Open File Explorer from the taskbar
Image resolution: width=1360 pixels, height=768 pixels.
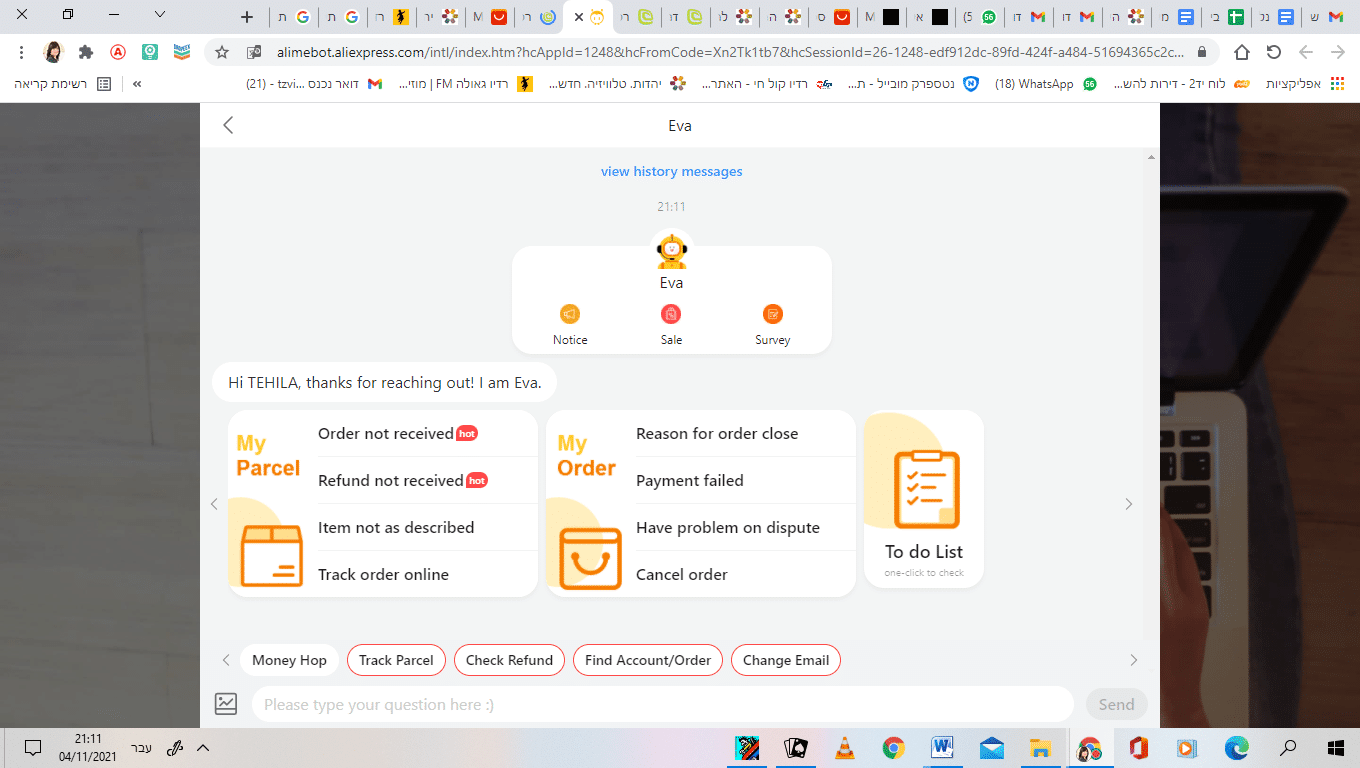coord(1041,748)
